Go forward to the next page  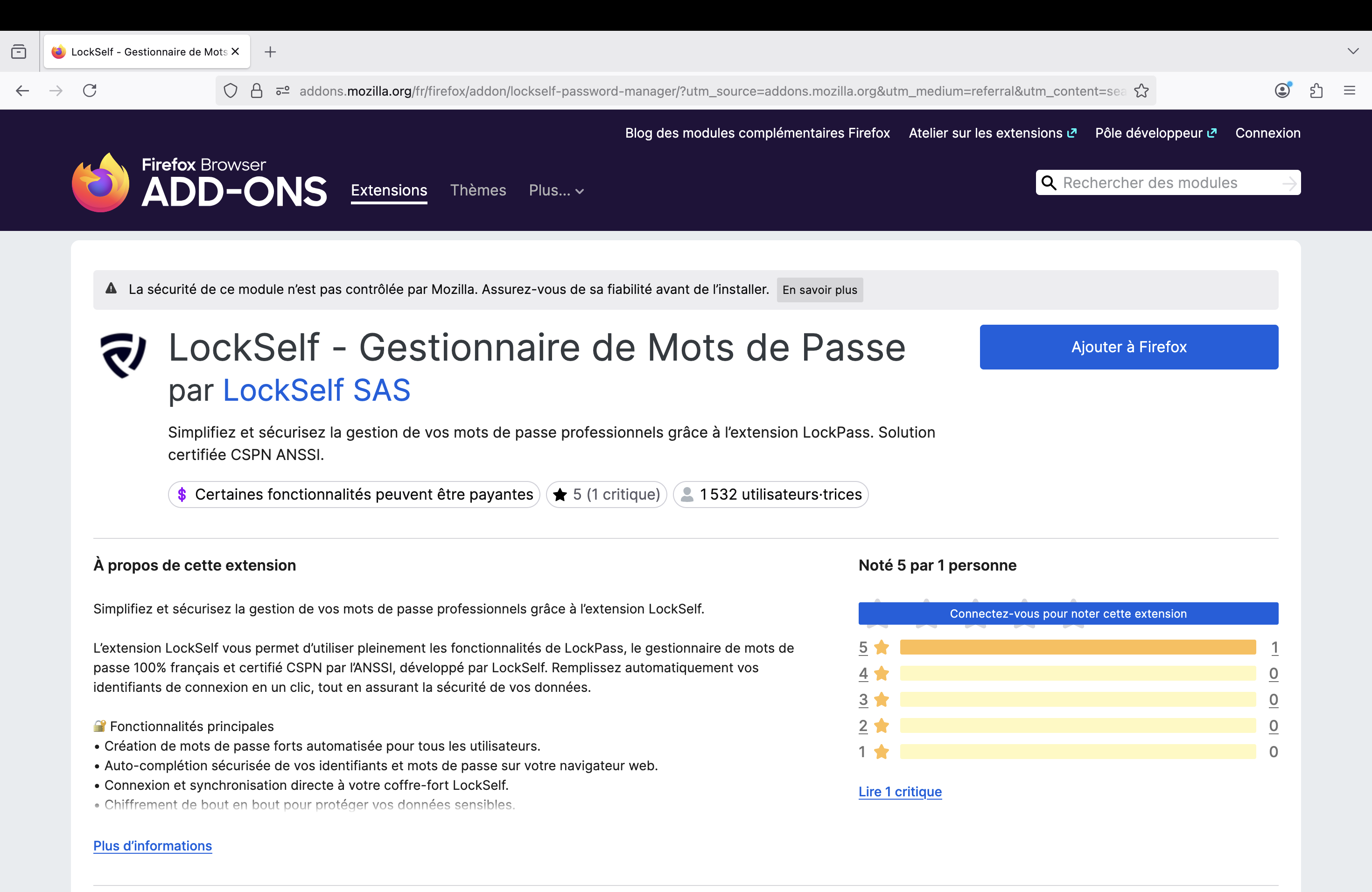coord(56,91)
